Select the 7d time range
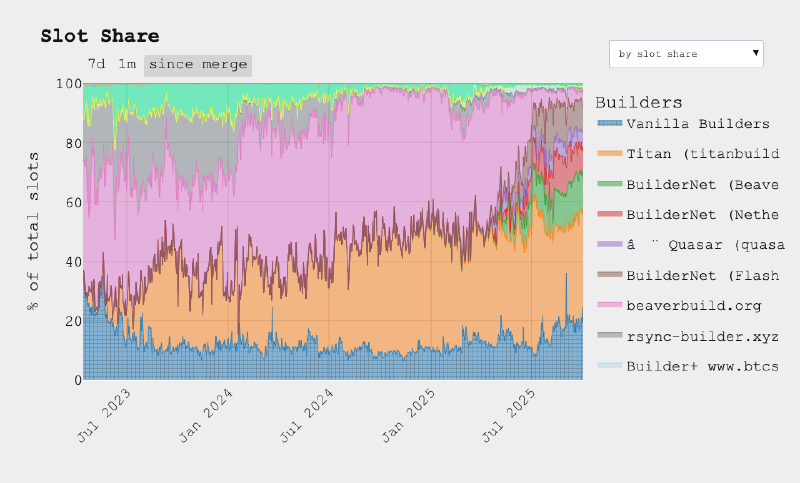 (96, 65)
